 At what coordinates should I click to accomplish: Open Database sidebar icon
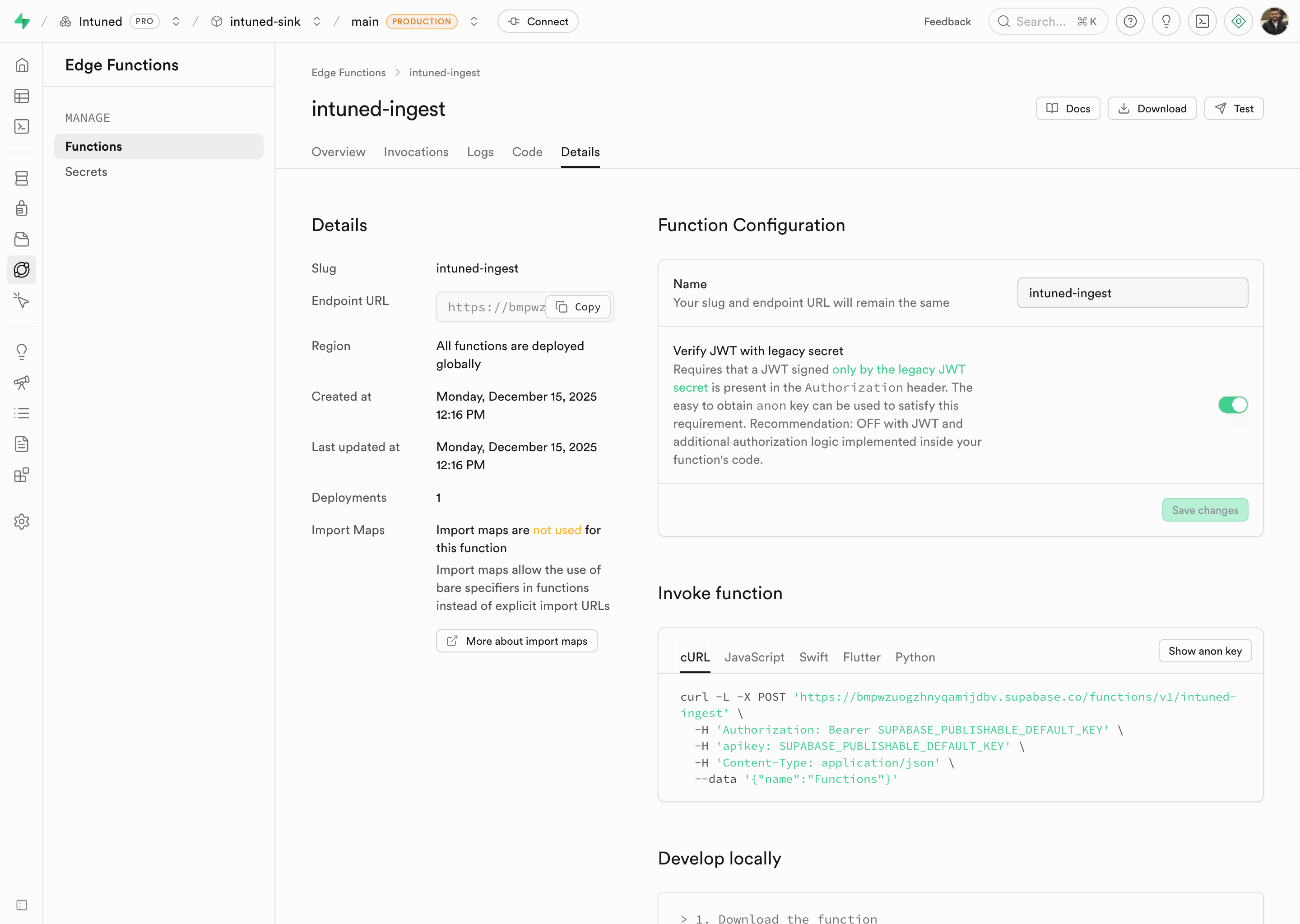(22, 179)
